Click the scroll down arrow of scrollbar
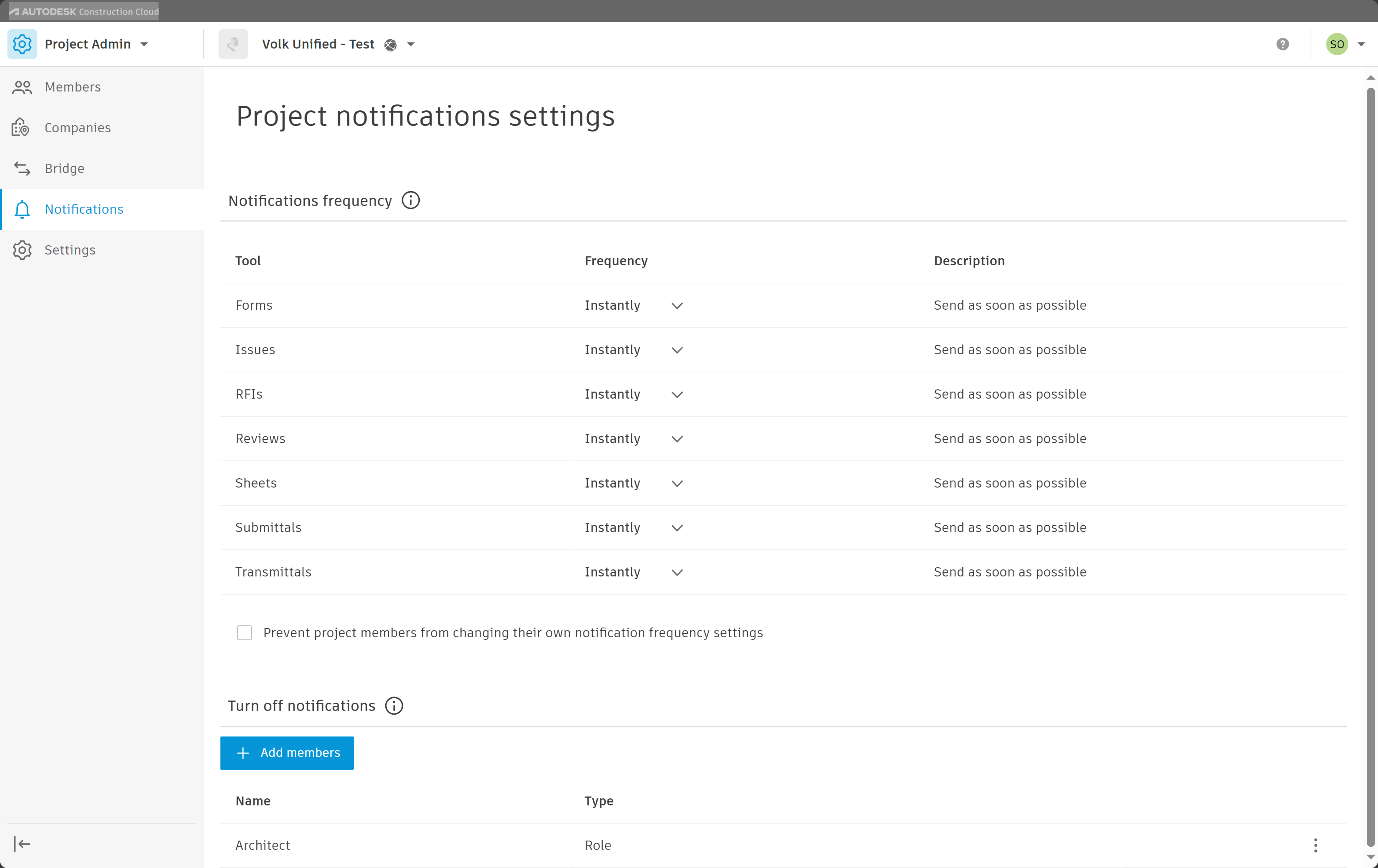 click(x=1370, y=857)
